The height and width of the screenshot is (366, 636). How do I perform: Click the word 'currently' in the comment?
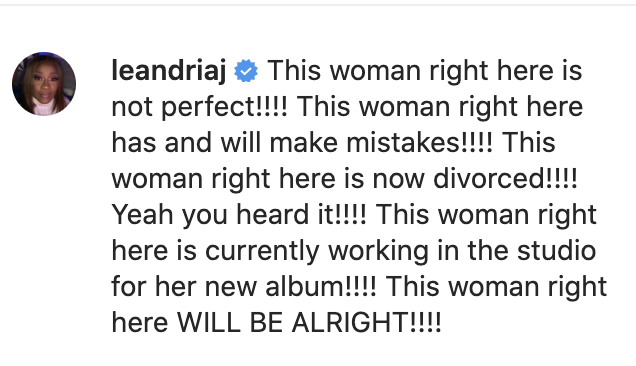pos(262,251)
